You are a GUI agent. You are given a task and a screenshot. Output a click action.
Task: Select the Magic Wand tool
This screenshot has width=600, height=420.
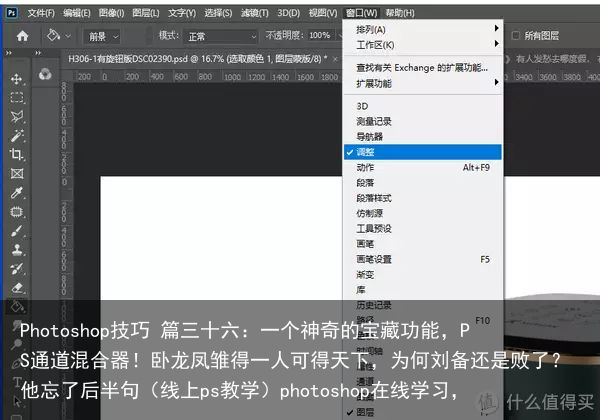[17, 135]
